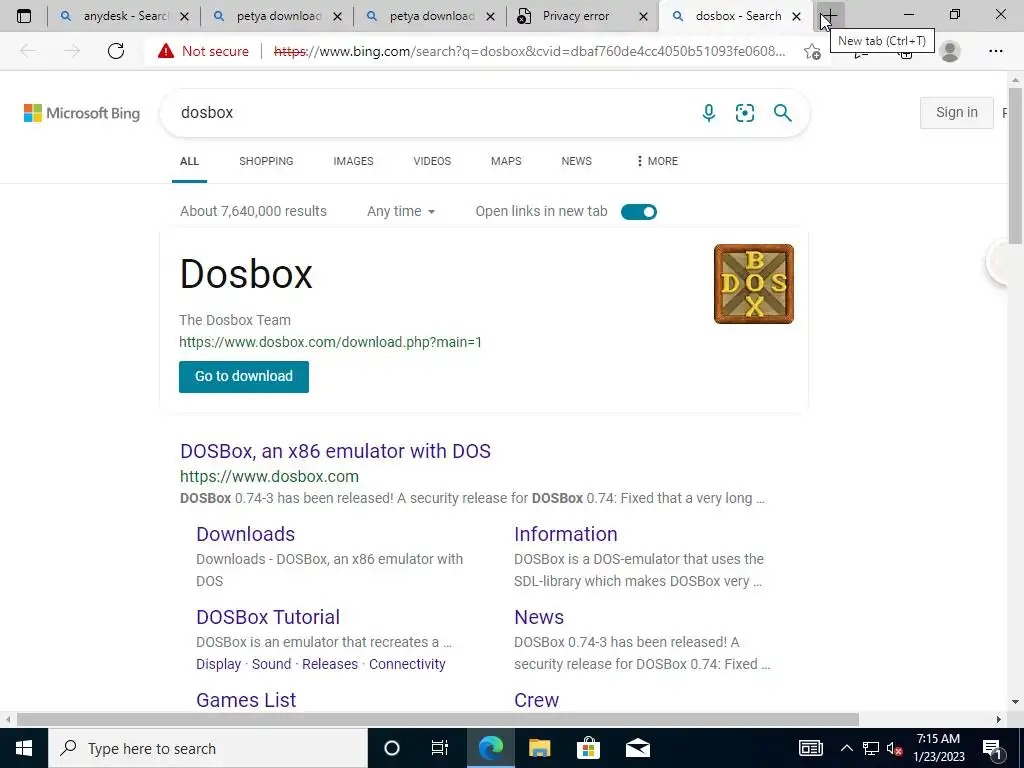Select the IMAGES search tab
The height and width of the screenshot is (768, 1024).
pos(353,161)
